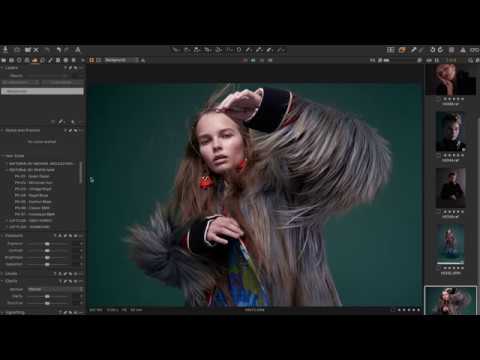480x360 pixels.
Task: Select the pick color eyedropper toolbar icon
Action: point(414,50)
